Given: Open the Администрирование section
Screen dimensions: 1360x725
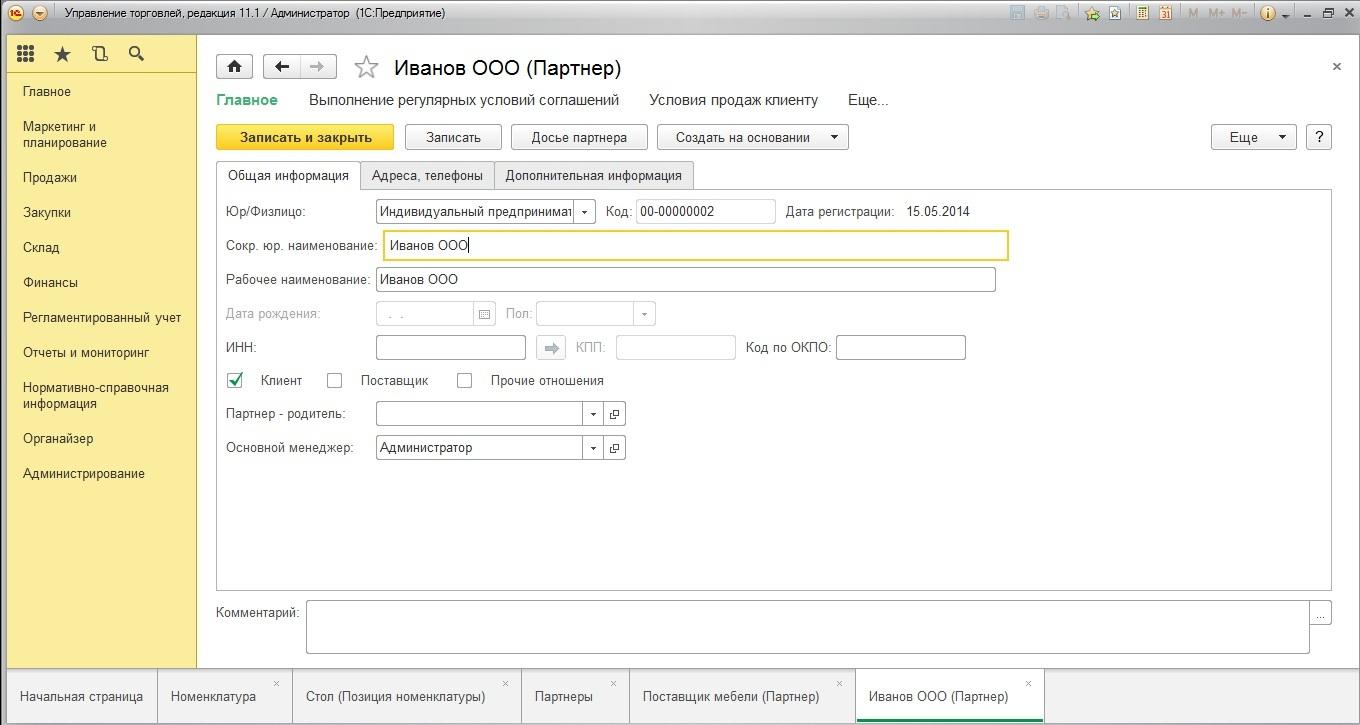Looking at the screenshot, I should pos(84,473).
